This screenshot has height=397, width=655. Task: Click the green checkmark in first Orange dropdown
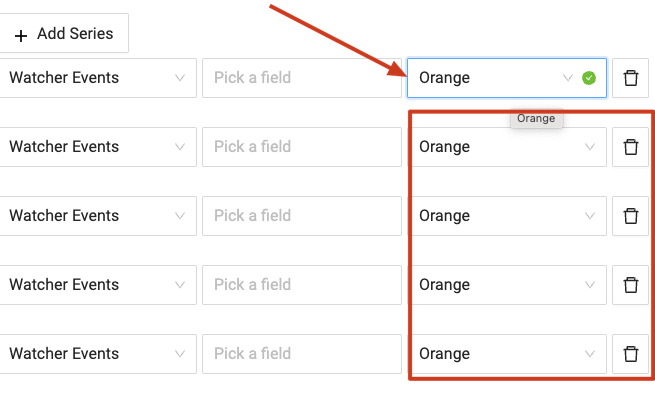click(589, 78)
